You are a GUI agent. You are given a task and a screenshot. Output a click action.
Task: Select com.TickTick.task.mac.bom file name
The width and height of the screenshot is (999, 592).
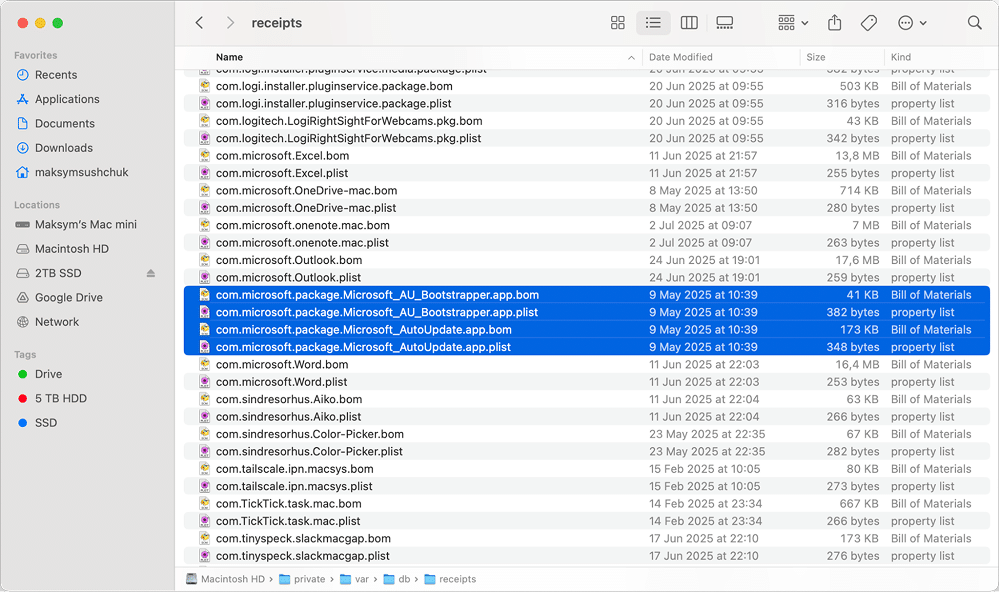(x=289, y=503)
